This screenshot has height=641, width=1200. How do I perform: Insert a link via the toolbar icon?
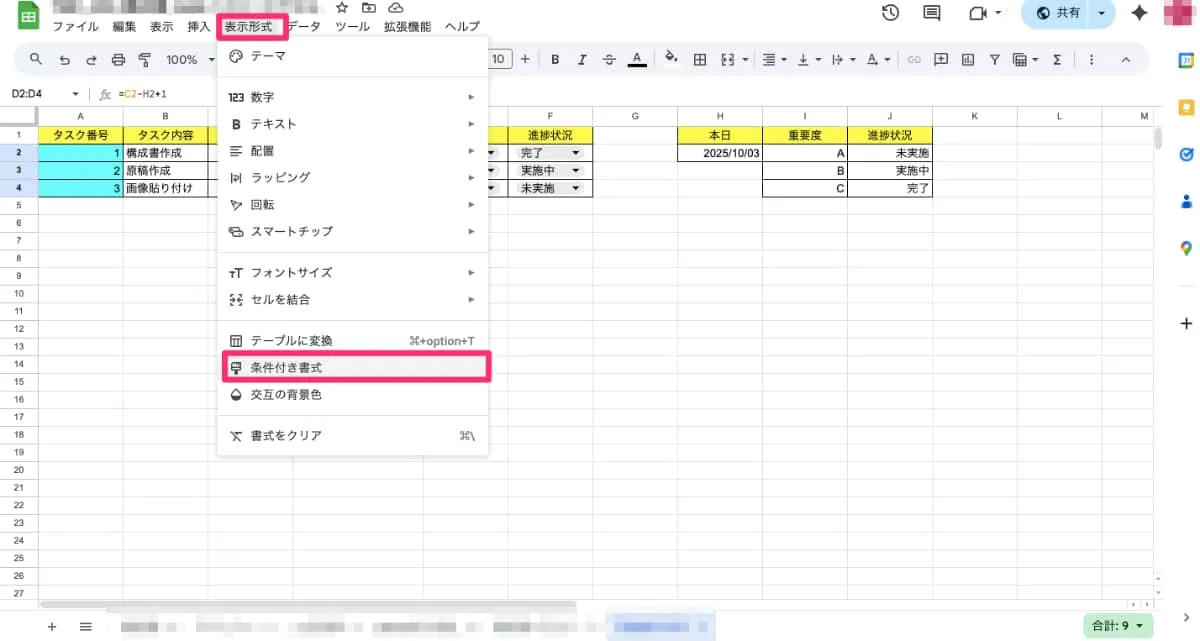[913, 59]
